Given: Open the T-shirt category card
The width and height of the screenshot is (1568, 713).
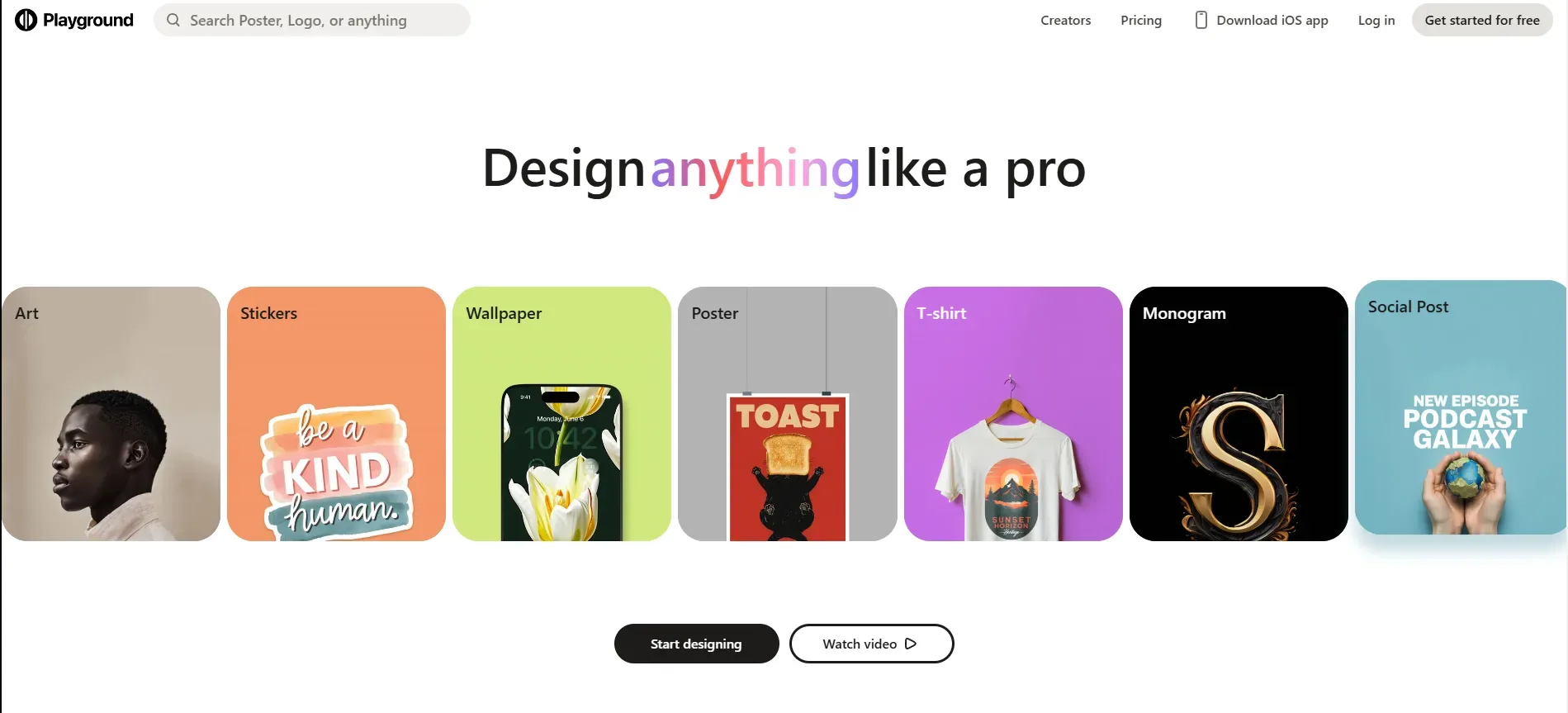Looking at the screenshot, I should (x=1013, y=414).
